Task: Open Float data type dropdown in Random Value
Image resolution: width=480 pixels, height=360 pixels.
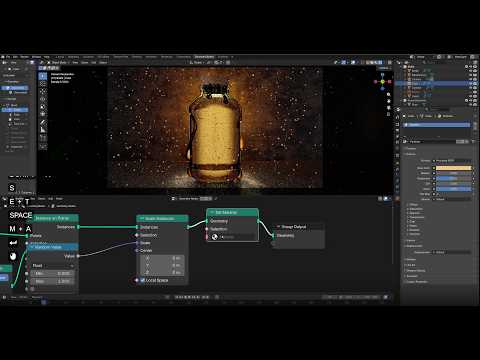Action: pyautogui.click(x=52, y=266)
